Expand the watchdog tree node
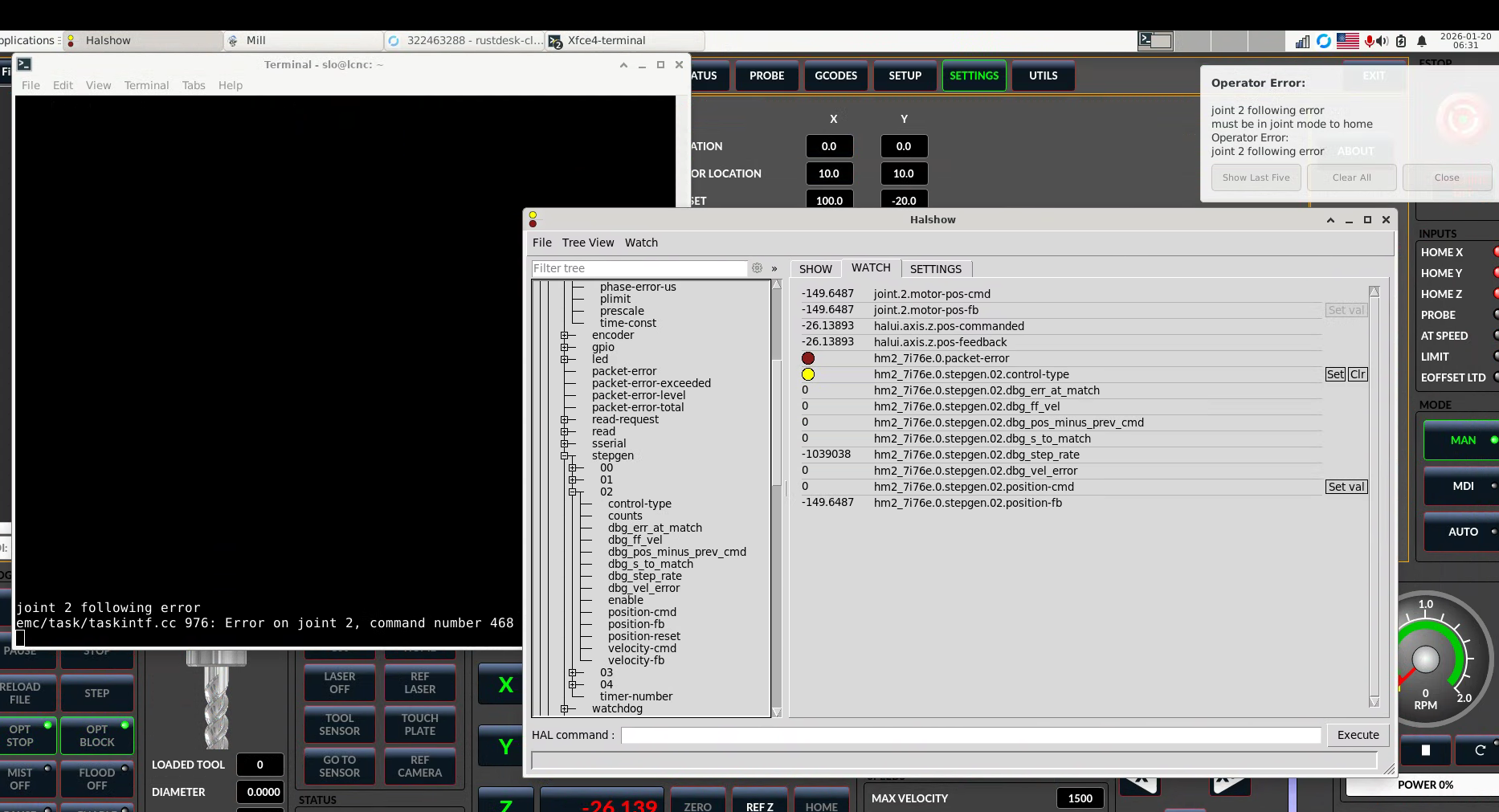Image resolution: width=1499 pixels, height=812 pixels. [565, 708]
